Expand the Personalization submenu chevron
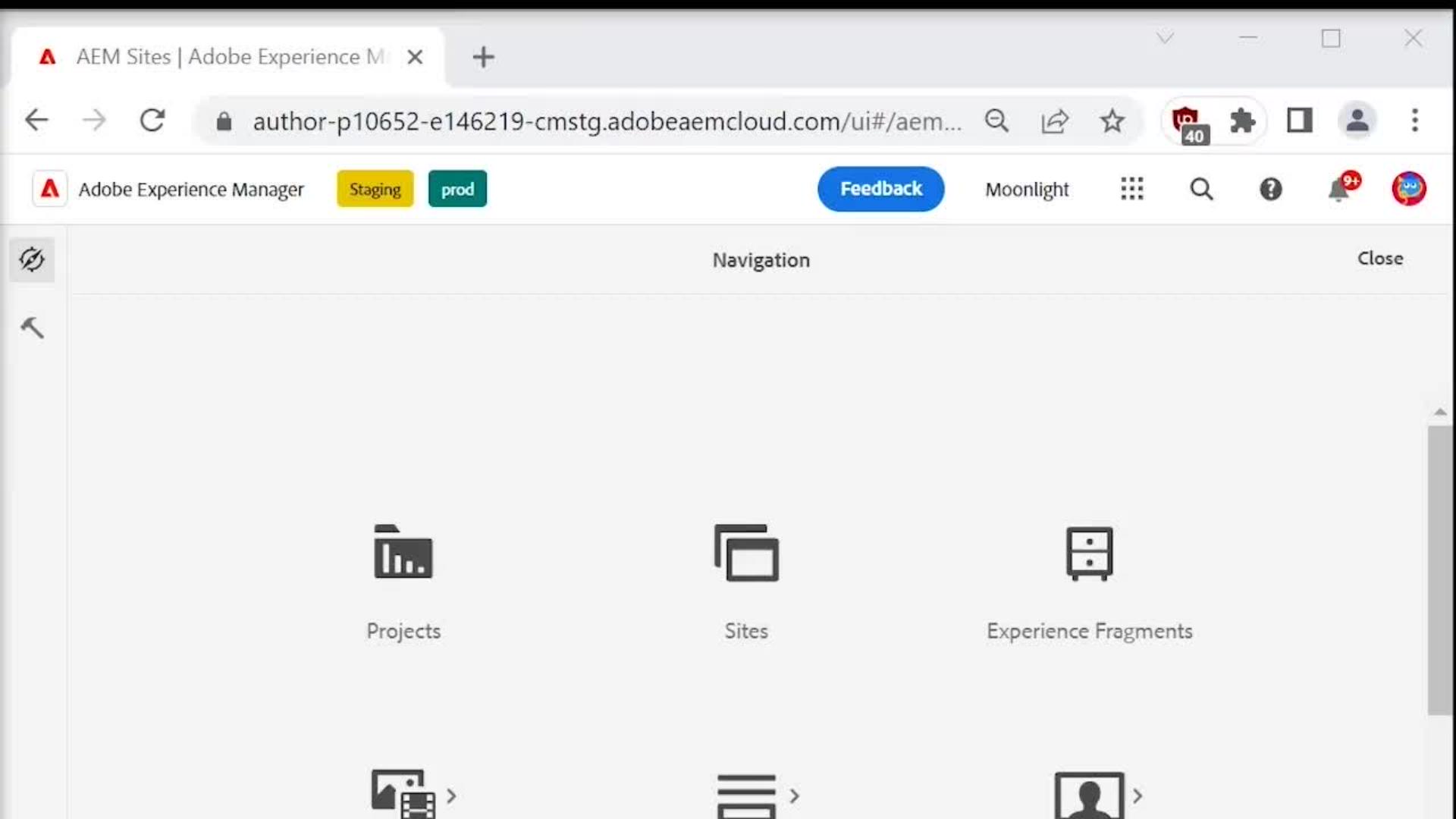Viewport: 1456px width, 819px height. click(x=1137, y=796)
